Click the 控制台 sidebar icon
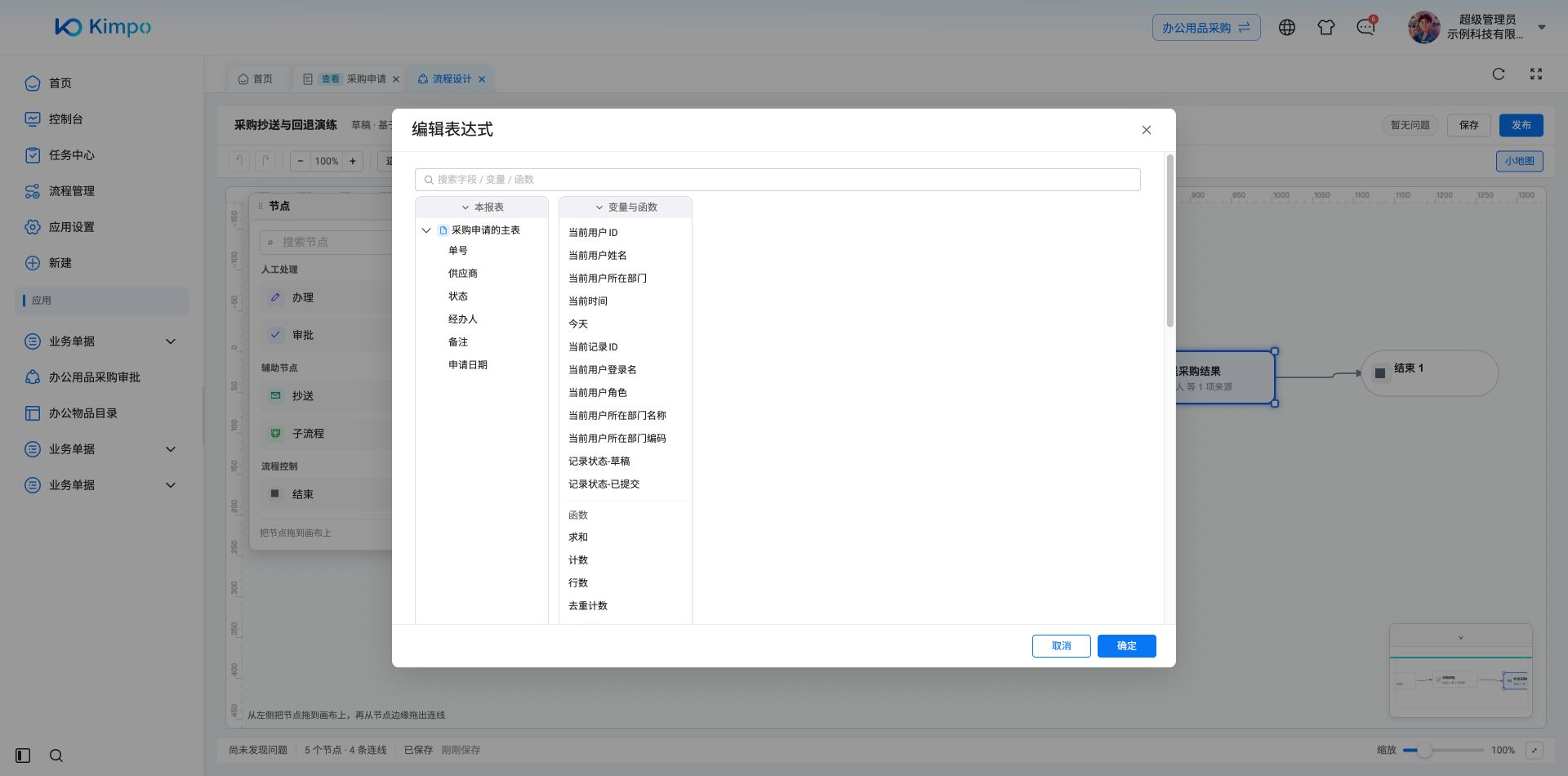Screen dimensions: 1568x776 [x=33, y=119]
